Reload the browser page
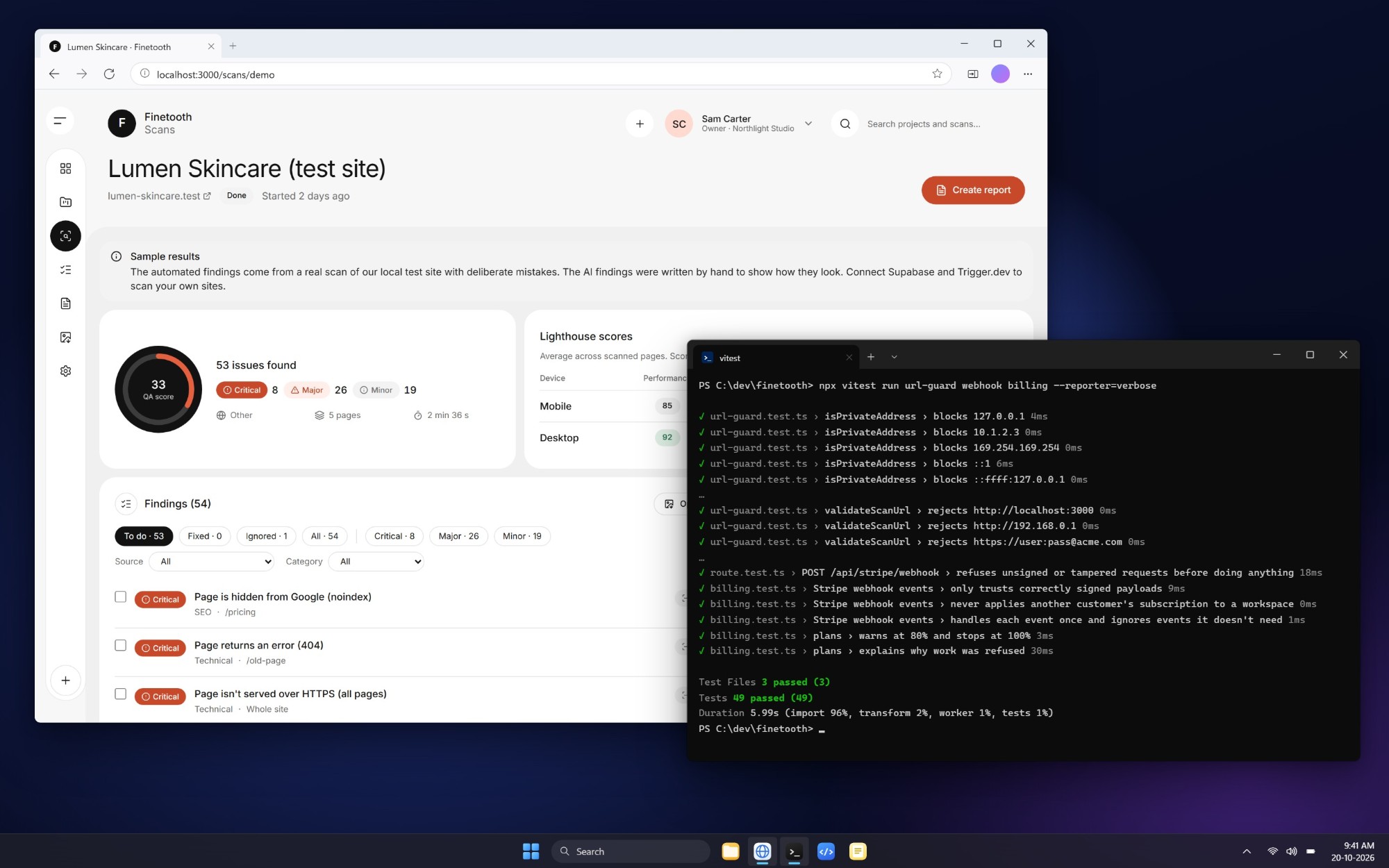The width and height of the screenshot is (1389, 868). pos(109,74)
